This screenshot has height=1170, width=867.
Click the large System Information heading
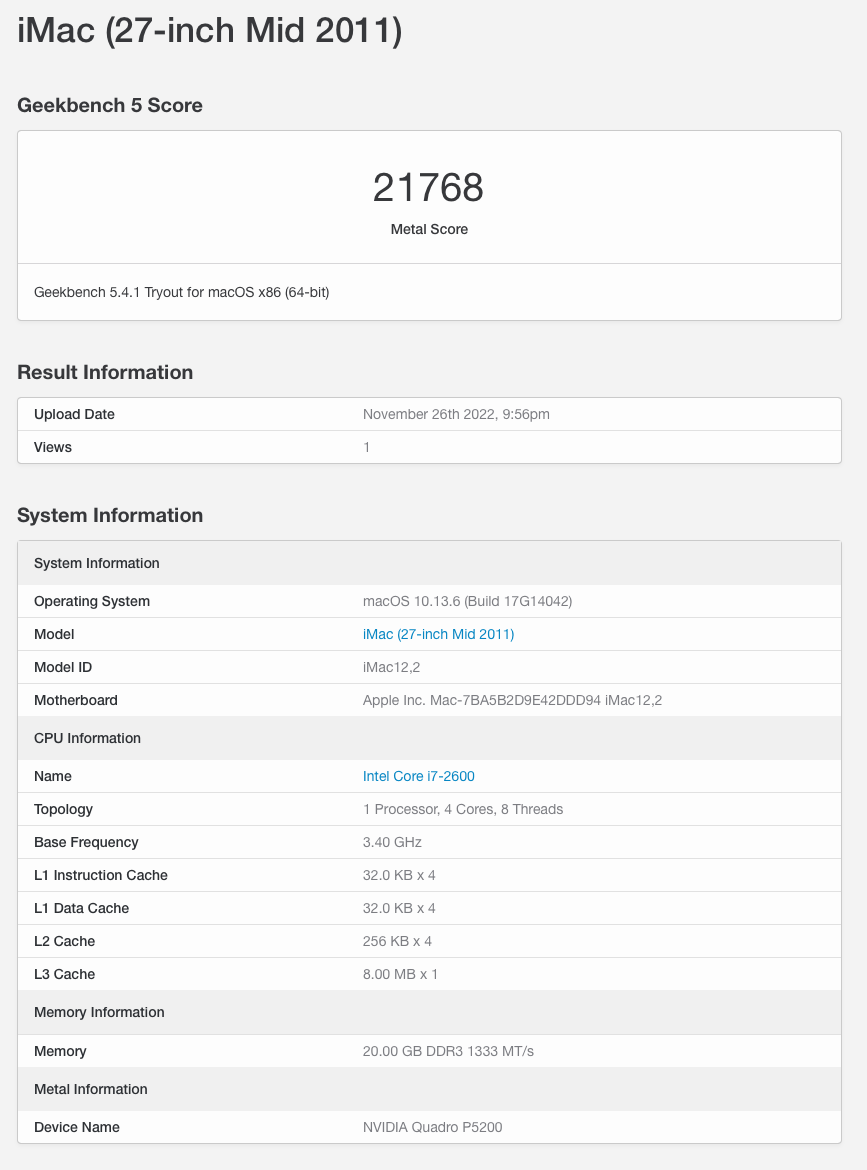coord(110,516)
